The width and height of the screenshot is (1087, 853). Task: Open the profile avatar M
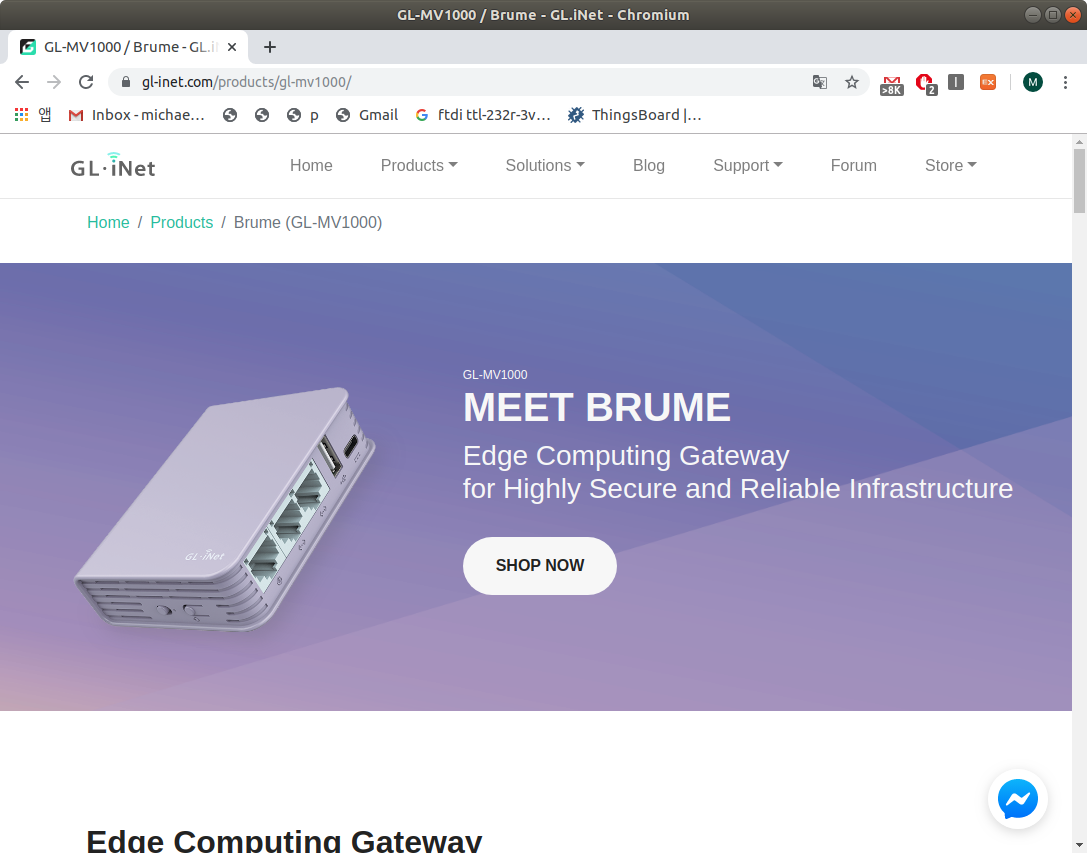coord(1033,83)
